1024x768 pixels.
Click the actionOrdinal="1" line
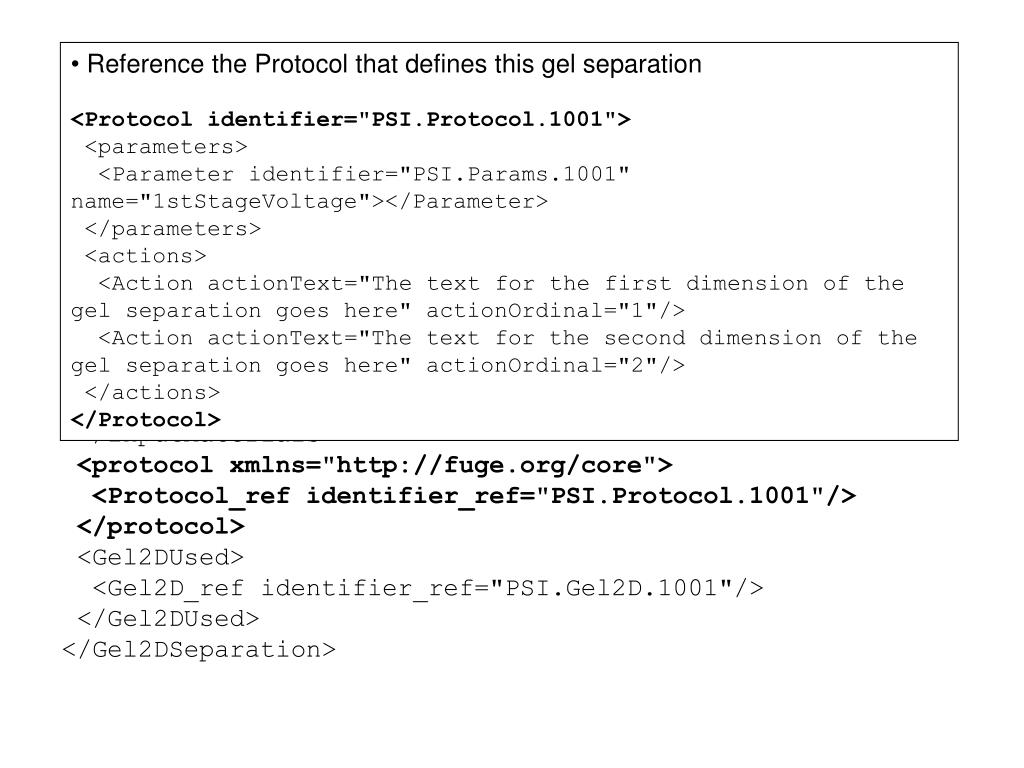click(378, 311)
